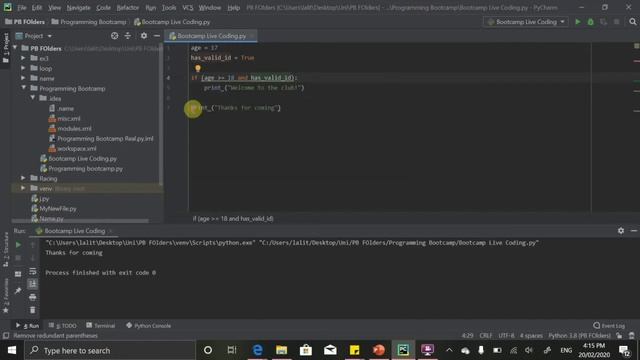640x360 pixels.
Task: Click PyCharm icon in taskbar
Action: 403,350
